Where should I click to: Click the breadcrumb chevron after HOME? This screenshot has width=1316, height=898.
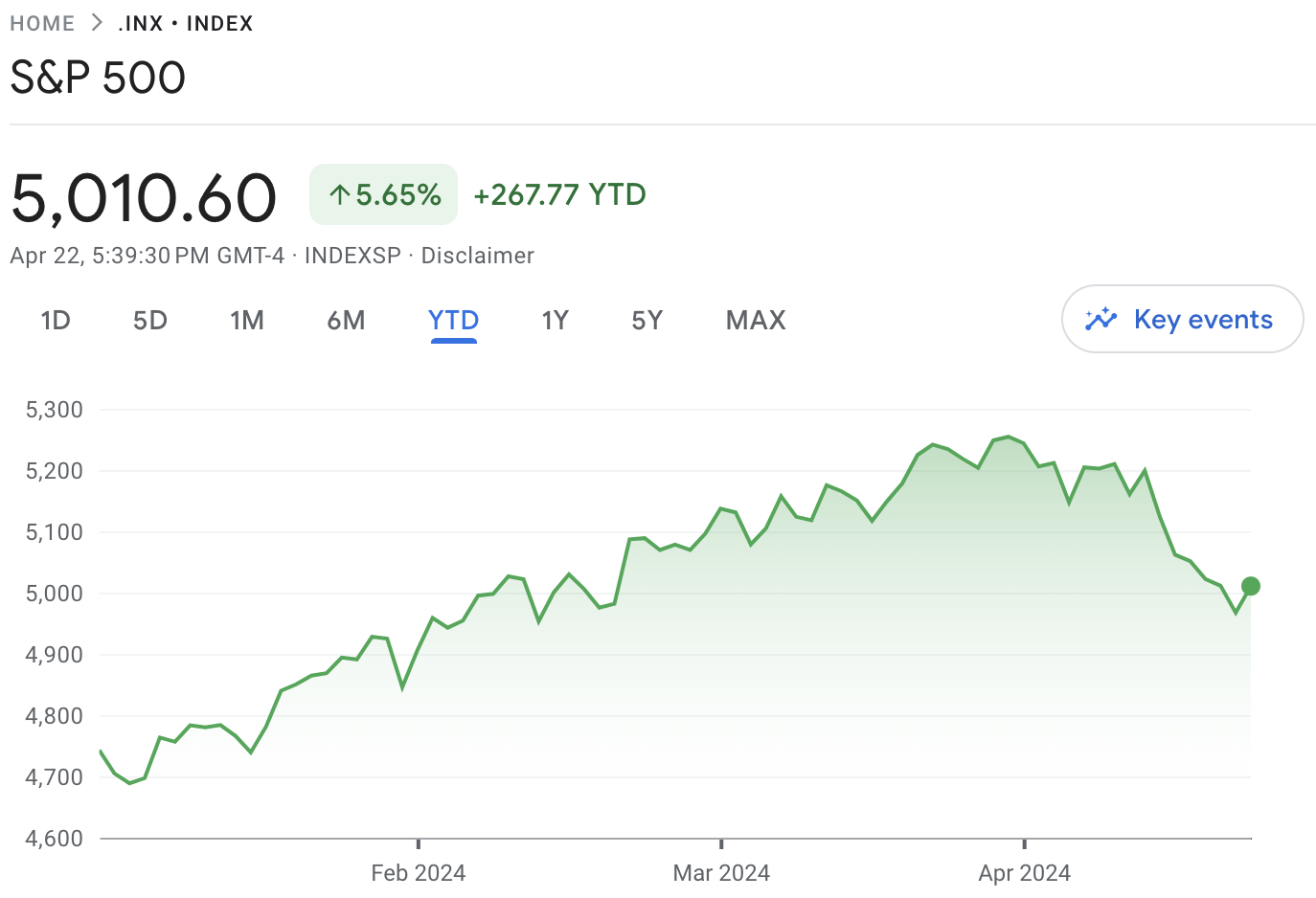97,23
